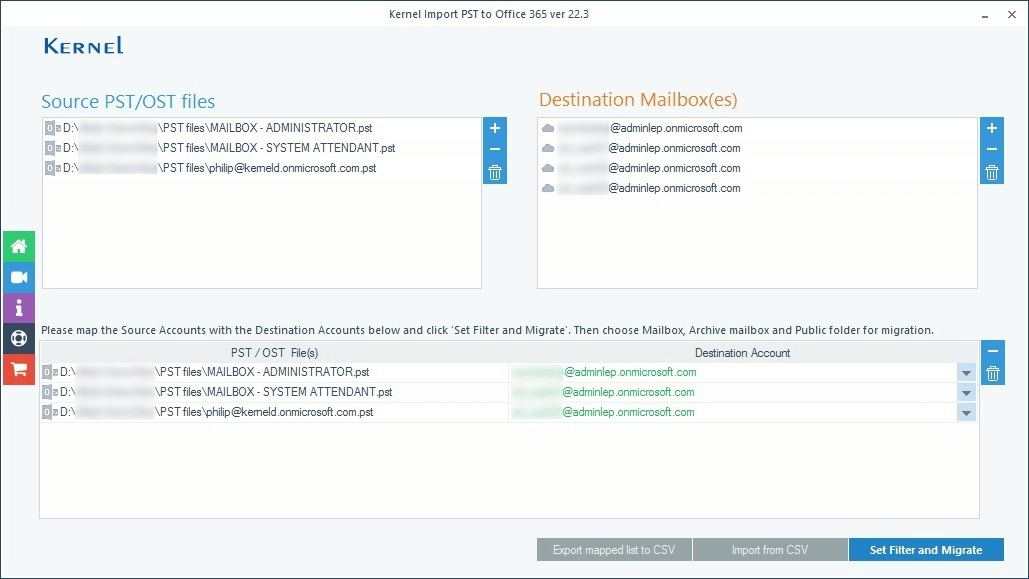
Task: Delete all destination mailboxes with the trash icon
Action: (x=992, y=173)
